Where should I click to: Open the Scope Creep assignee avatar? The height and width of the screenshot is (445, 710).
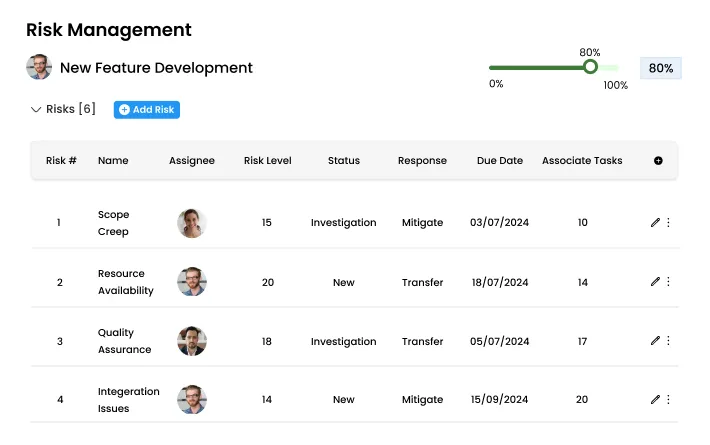coord(191,223)
